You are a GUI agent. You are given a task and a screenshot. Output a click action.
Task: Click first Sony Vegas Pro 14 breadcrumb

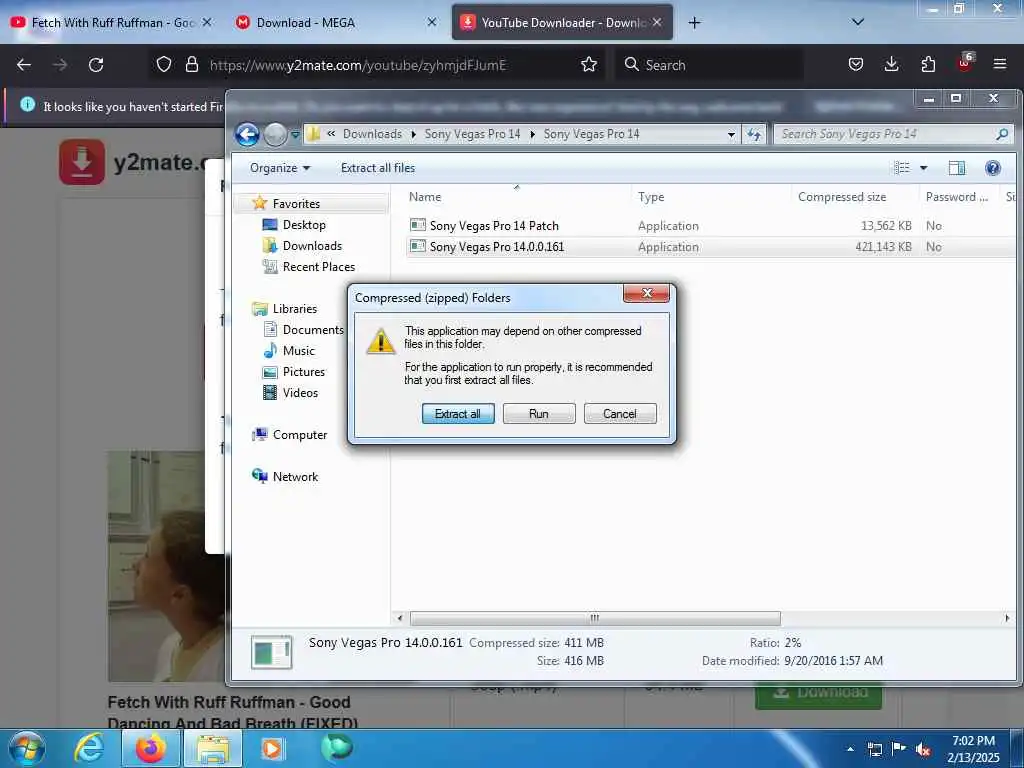tap(472, 134)
